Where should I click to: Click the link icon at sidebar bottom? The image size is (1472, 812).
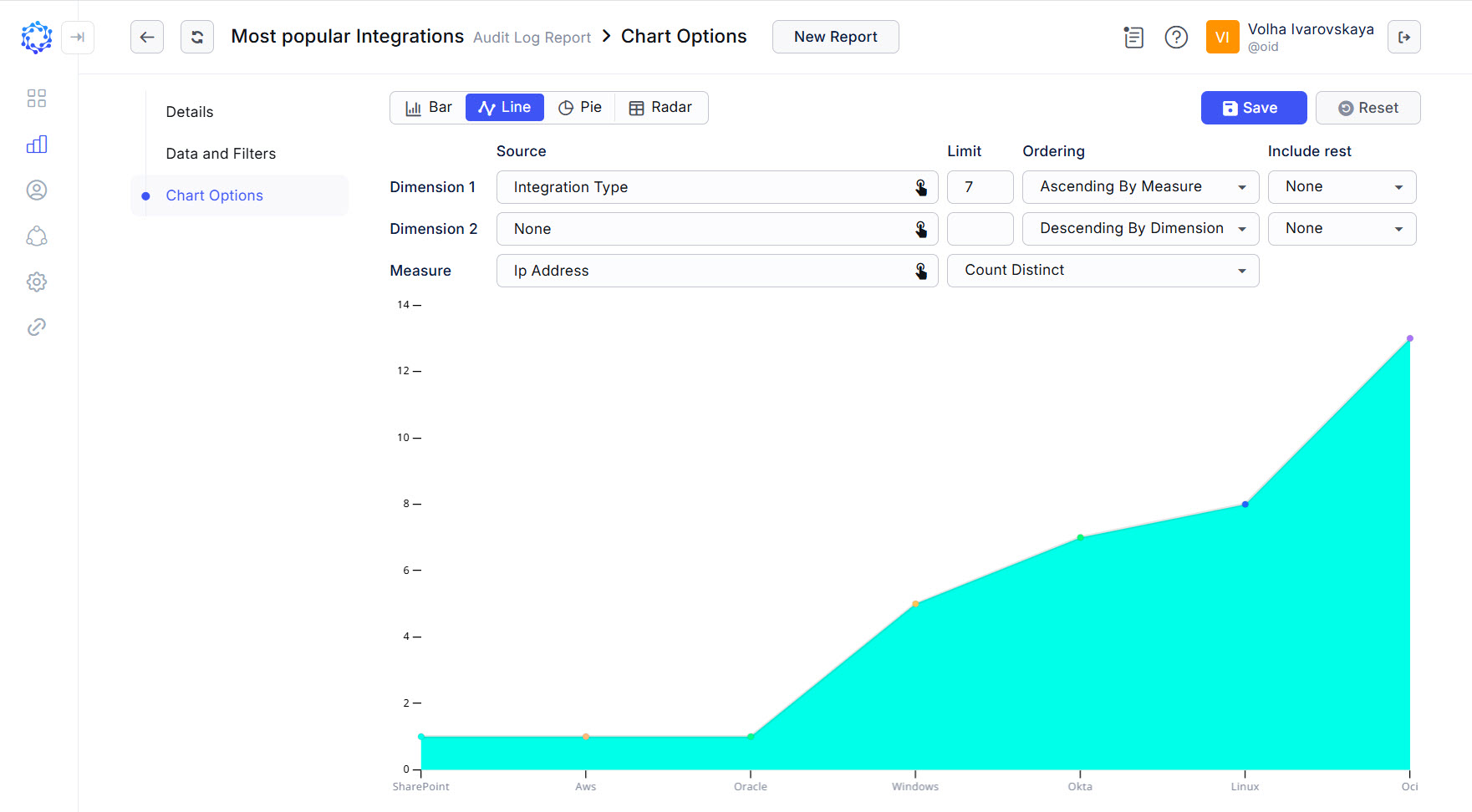click(37, 326)
